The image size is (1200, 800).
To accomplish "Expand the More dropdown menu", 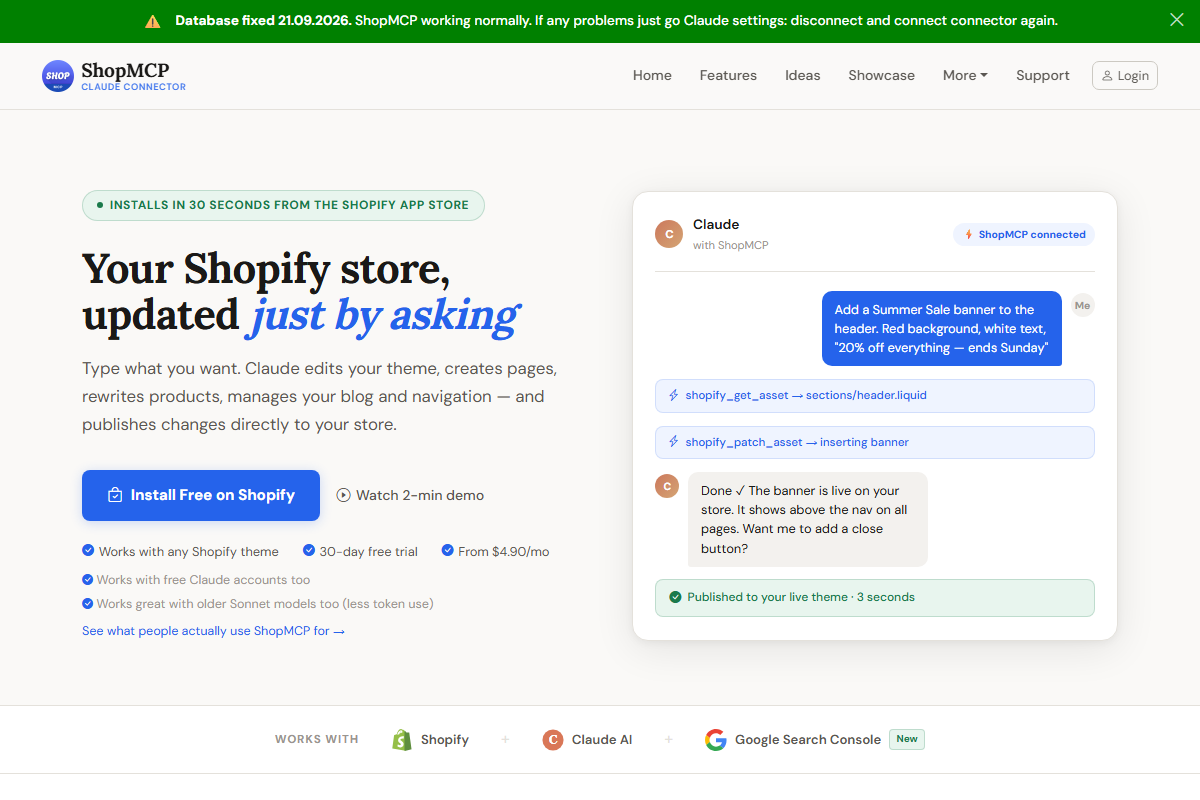I will [965, 75].
